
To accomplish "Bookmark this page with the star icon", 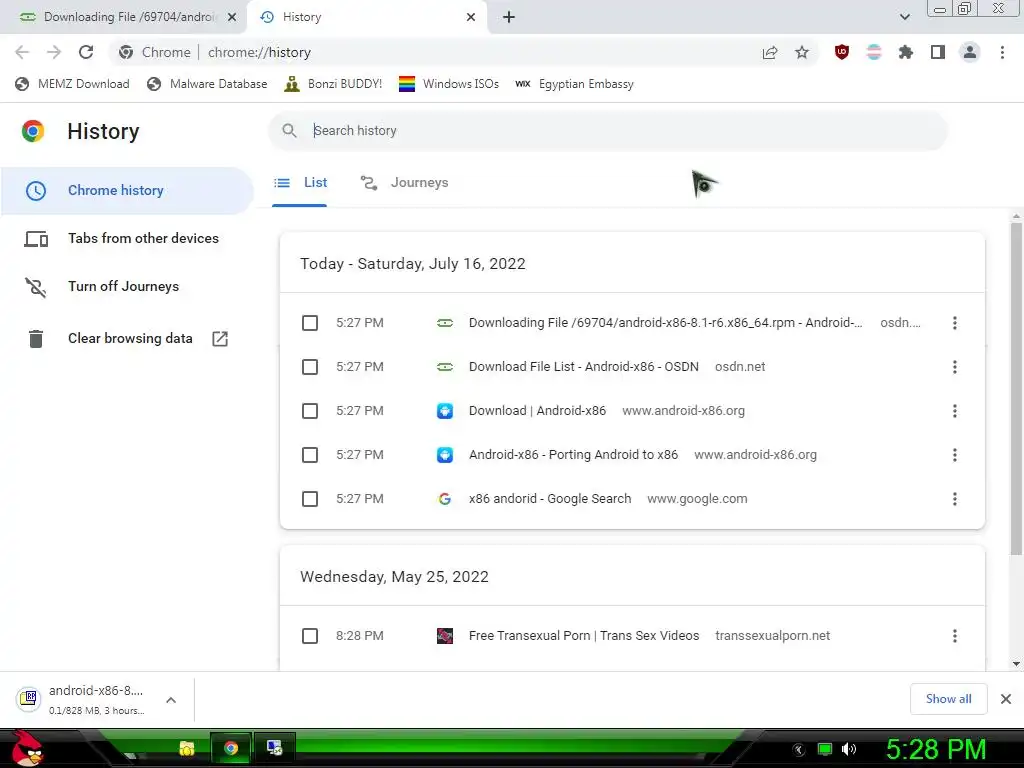I will 802,52.
